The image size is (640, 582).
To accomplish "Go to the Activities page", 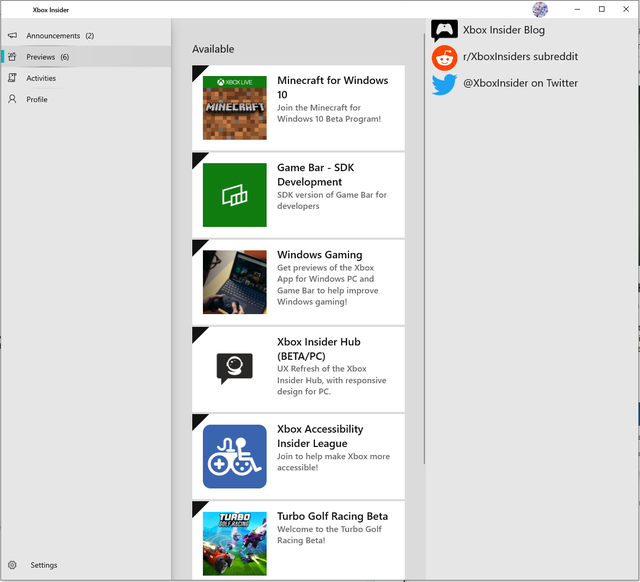I will click(x=86, y=78).
